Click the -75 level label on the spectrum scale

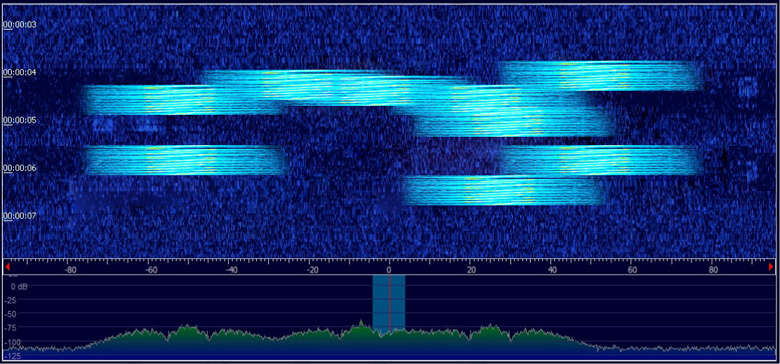[x=11, y=328]
